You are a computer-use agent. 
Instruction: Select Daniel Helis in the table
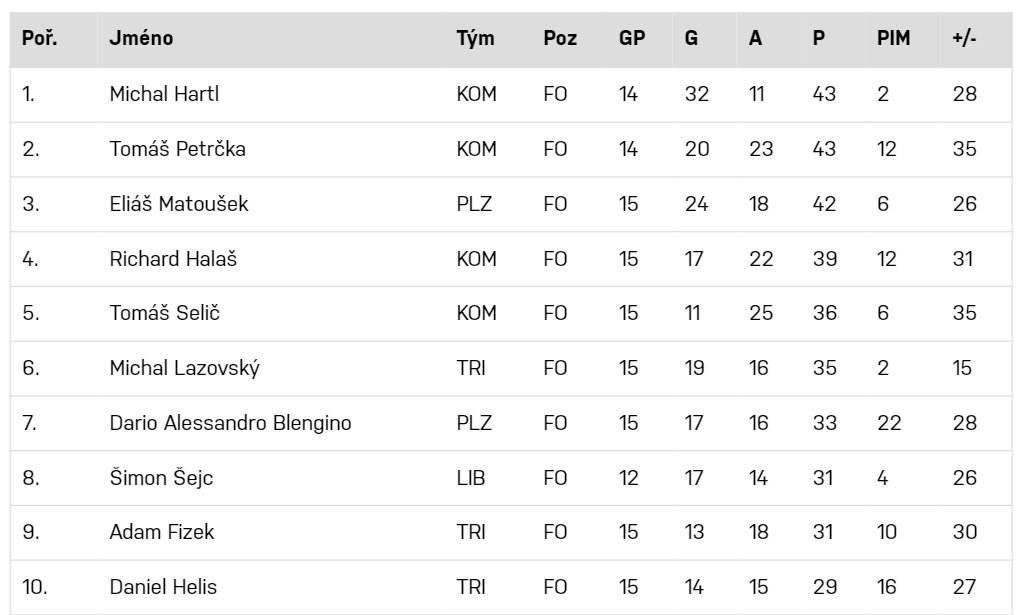[x=163, y=587]
